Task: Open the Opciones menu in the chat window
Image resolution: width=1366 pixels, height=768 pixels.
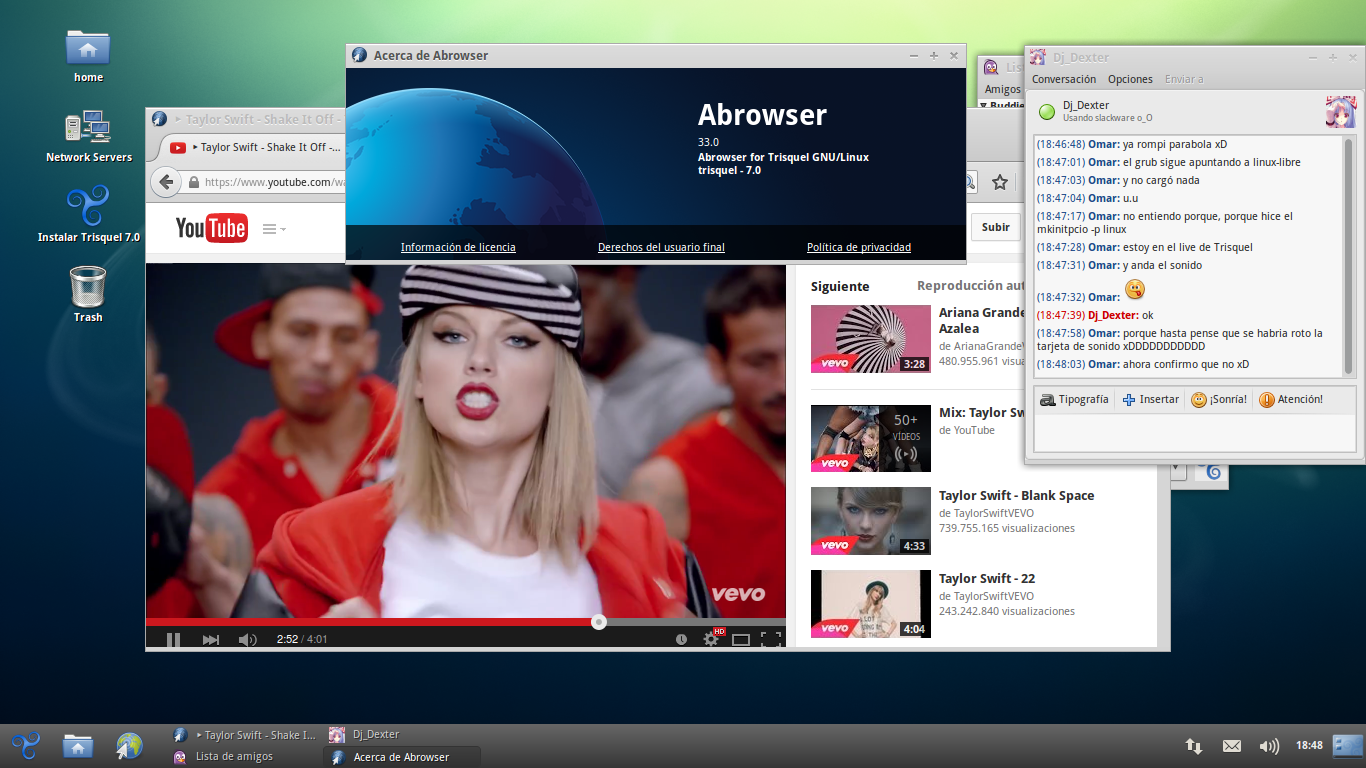Action: coord(1130,79)
